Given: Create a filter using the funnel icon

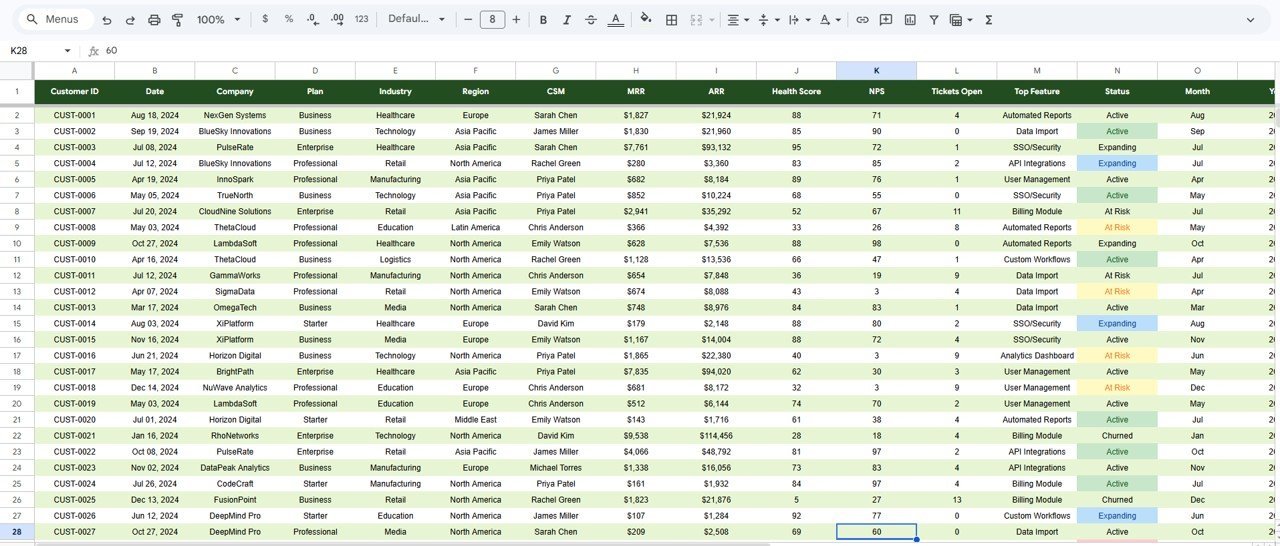Looking at the screenshot, I should 934,20.
